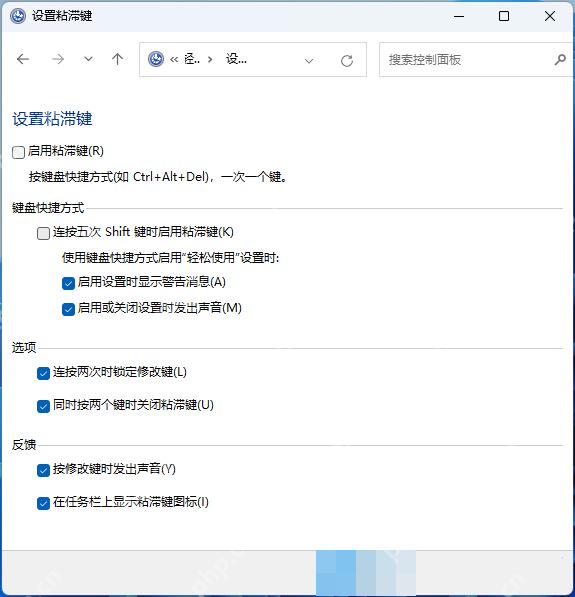Screen dimensions: 575x597
Task: Click the forward navigation arrow
Action: [x=58, y=59]
